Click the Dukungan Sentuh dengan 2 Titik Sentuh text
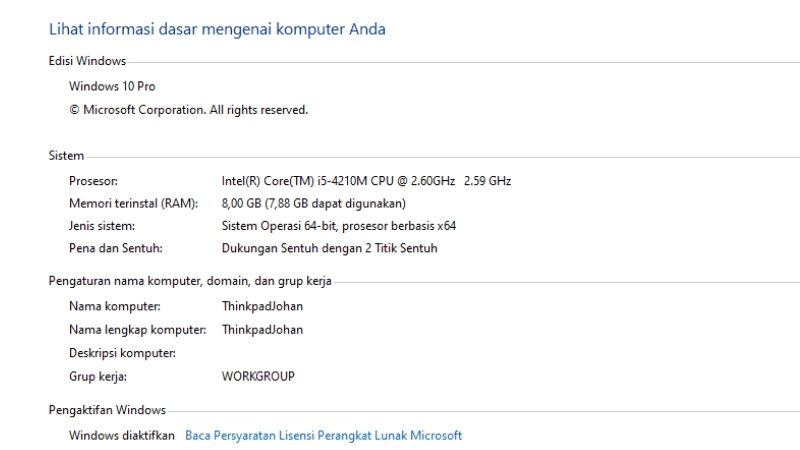The height and width of the screenshot is (450, 800). coord(329,248)
